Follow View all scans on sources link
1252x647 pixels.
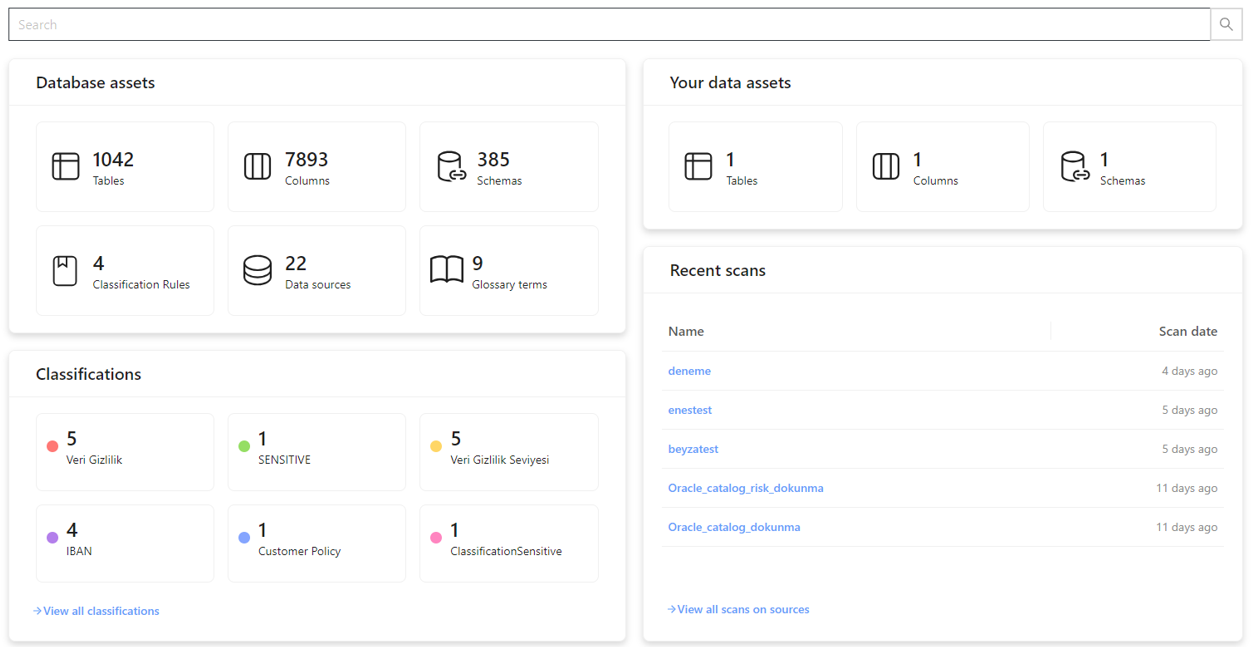[x=742, y=609]
